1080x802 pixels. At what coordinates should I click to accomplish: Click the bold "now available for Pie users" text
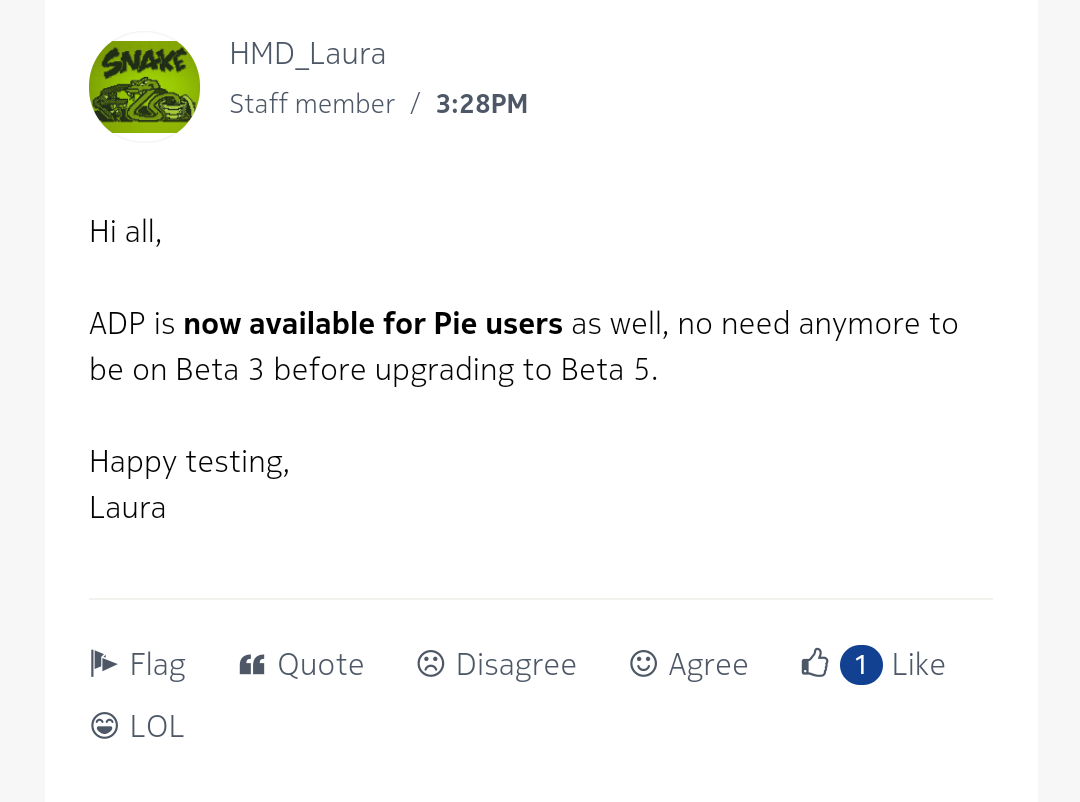(x=373, y=324)
